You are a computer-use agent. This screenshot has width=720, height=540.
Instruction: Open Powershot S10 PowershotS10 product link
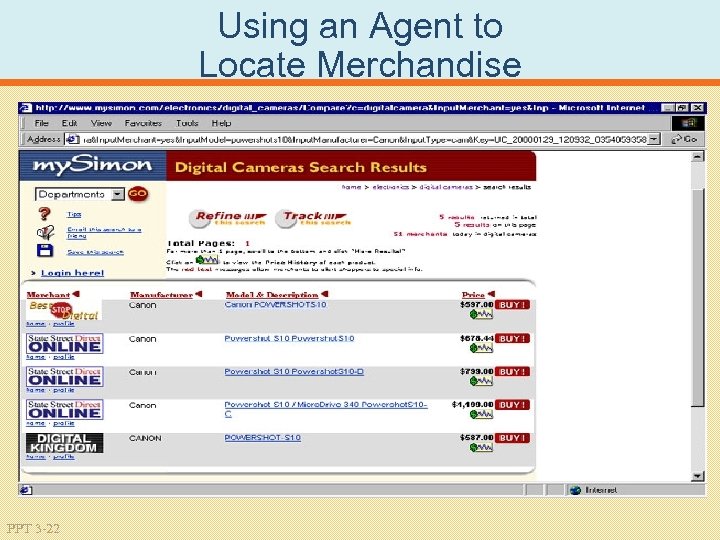289,338
